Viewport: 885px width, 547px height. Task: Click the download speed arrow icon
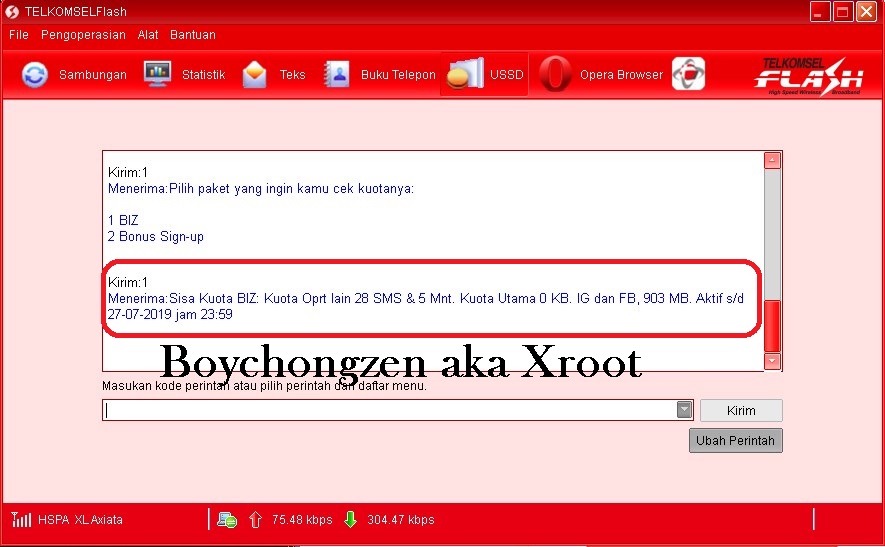351,519
